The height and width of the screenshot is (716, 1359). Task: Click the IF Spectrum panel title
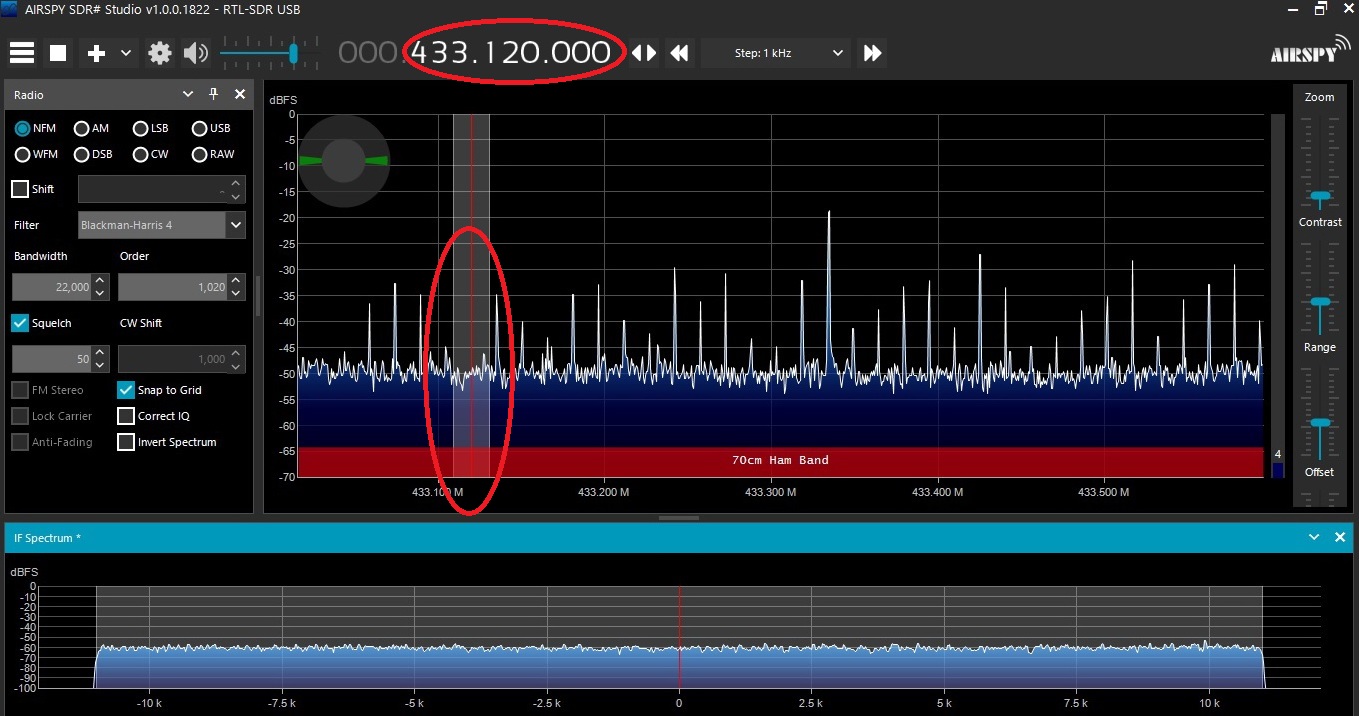tap(47, 538)
